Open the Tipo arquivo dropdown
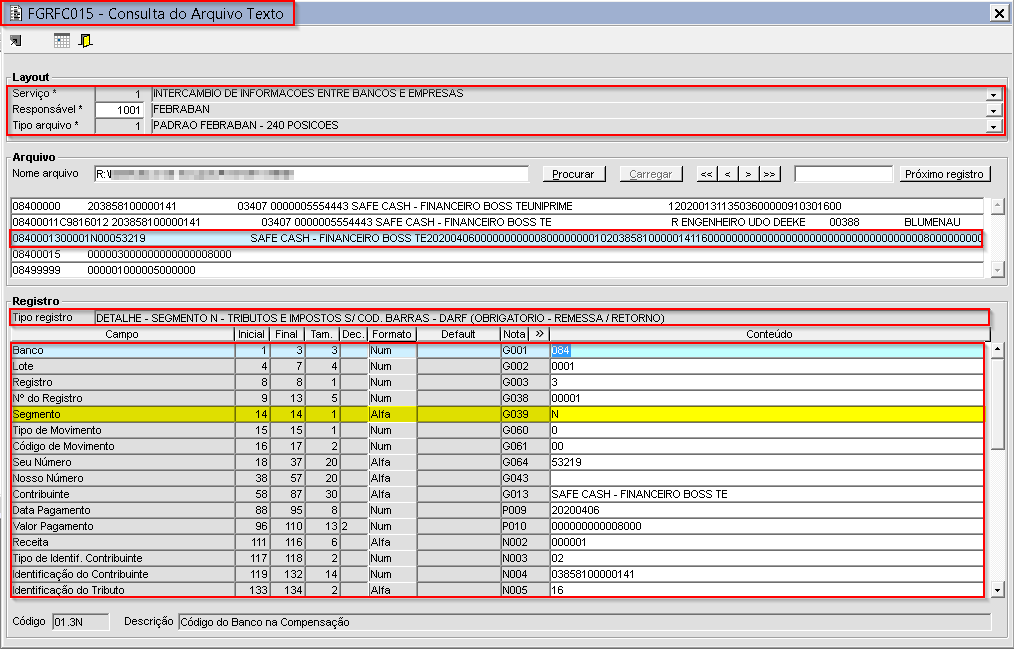Viewport: 1014px width, 649px height. (x=993, y=126)
